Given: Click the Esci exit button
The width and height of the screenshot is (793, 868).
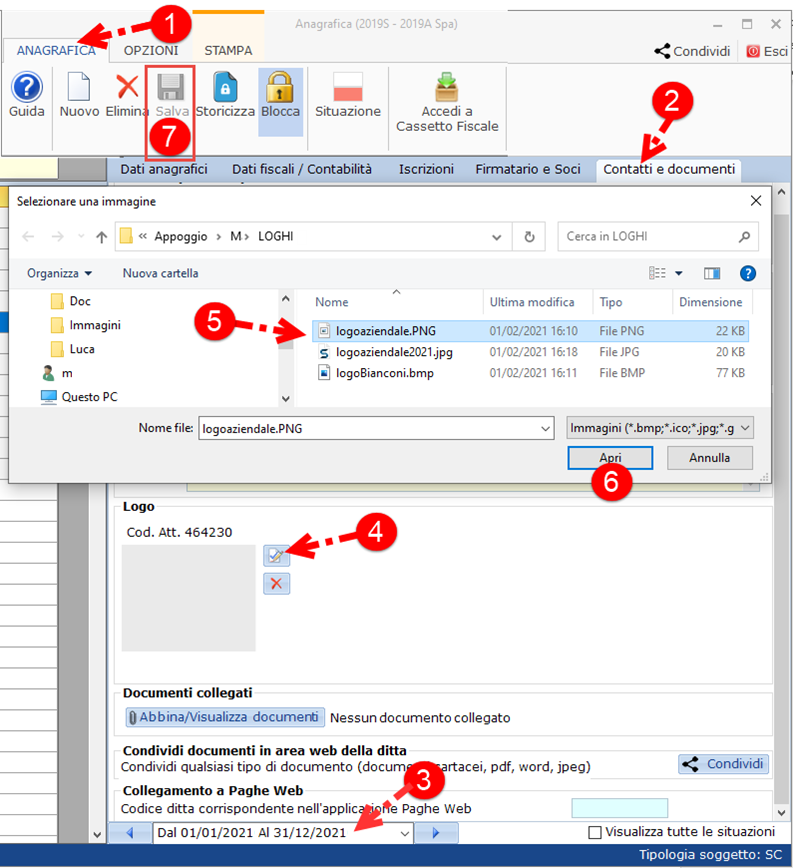Looking at the screenshot, I should click(767, 51).
